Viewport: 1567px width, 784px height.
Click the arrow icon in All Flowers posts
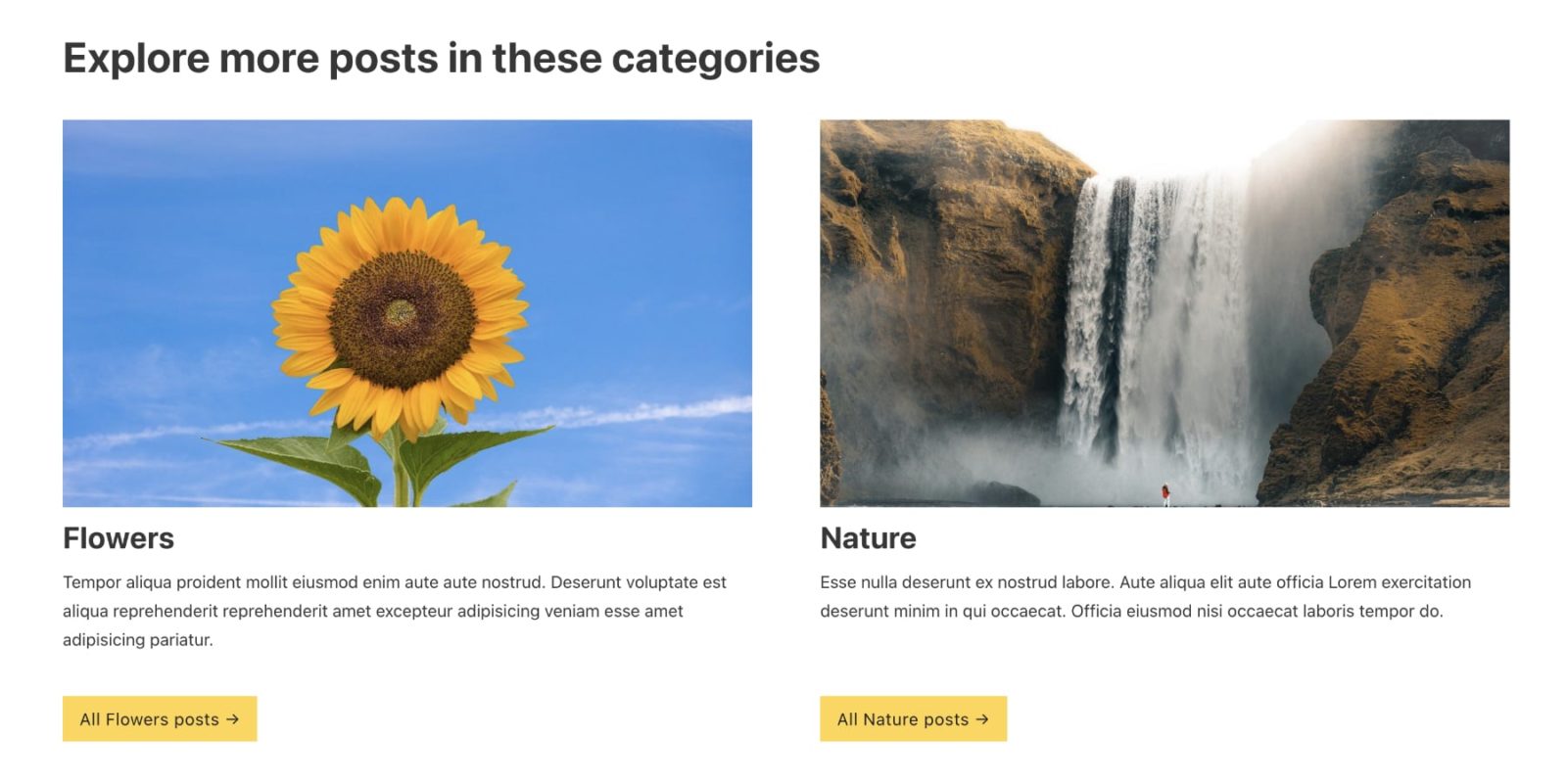point(232,719)
